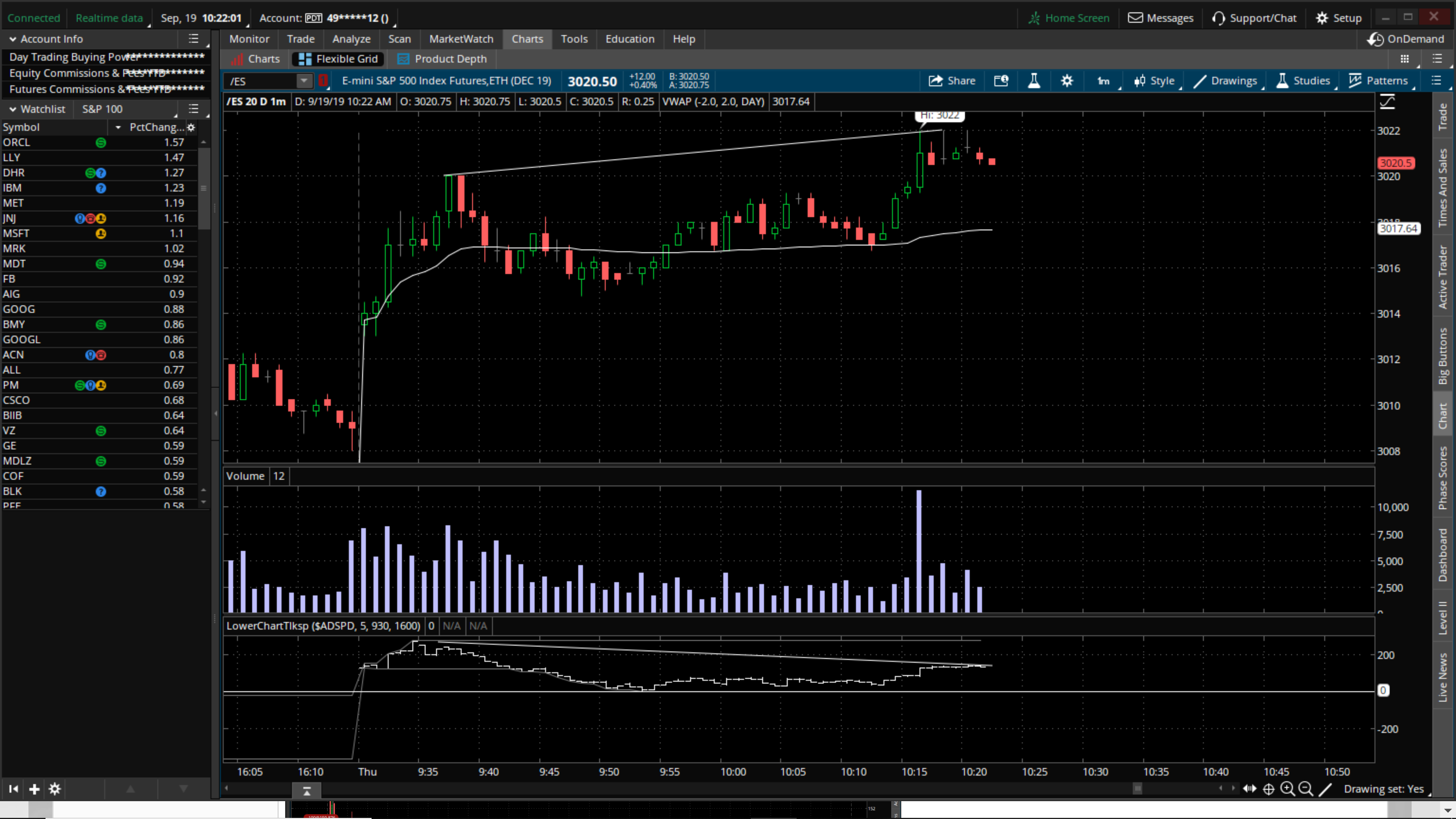This screenshot has width=1456, height=819.
Task: Click the red symbol link icon
Action: [323, 81]
